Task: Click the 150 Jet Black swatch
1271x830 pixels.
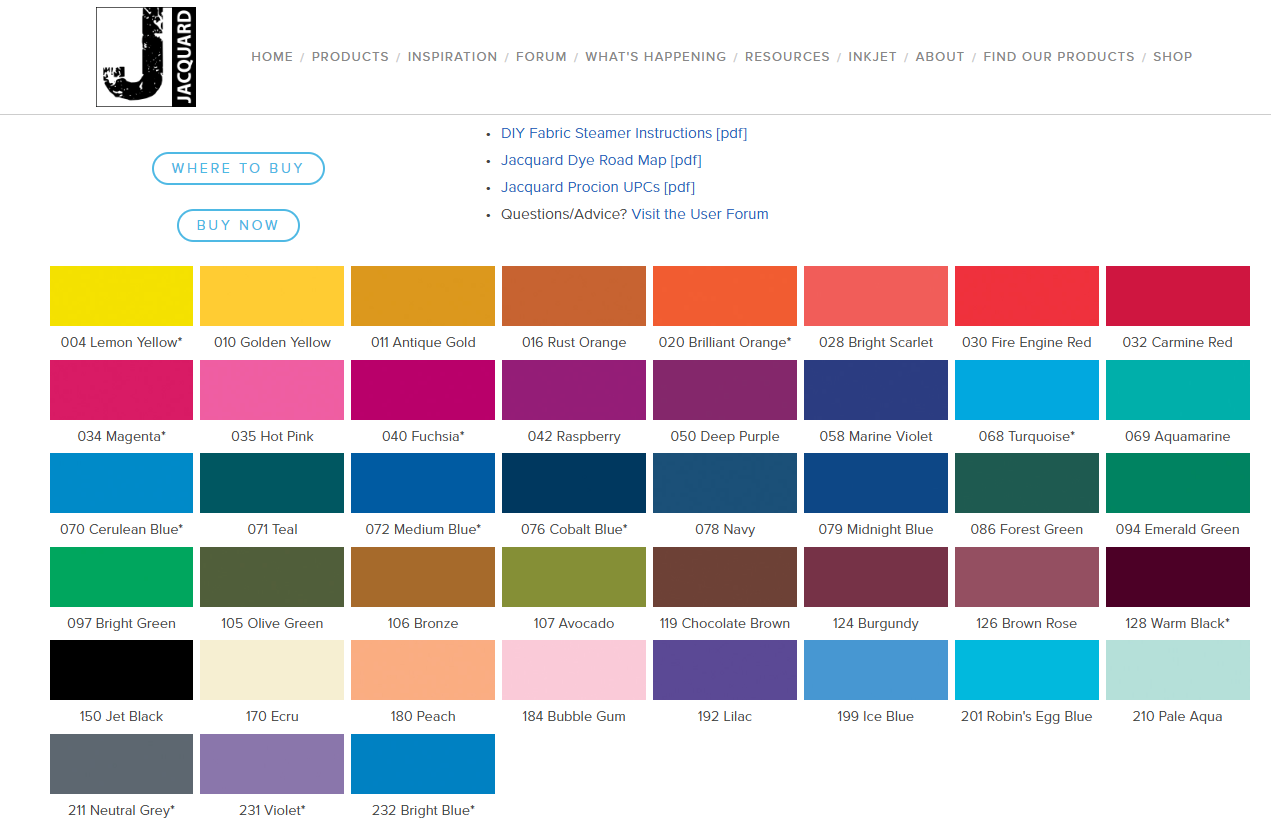Action: (121, 670)
